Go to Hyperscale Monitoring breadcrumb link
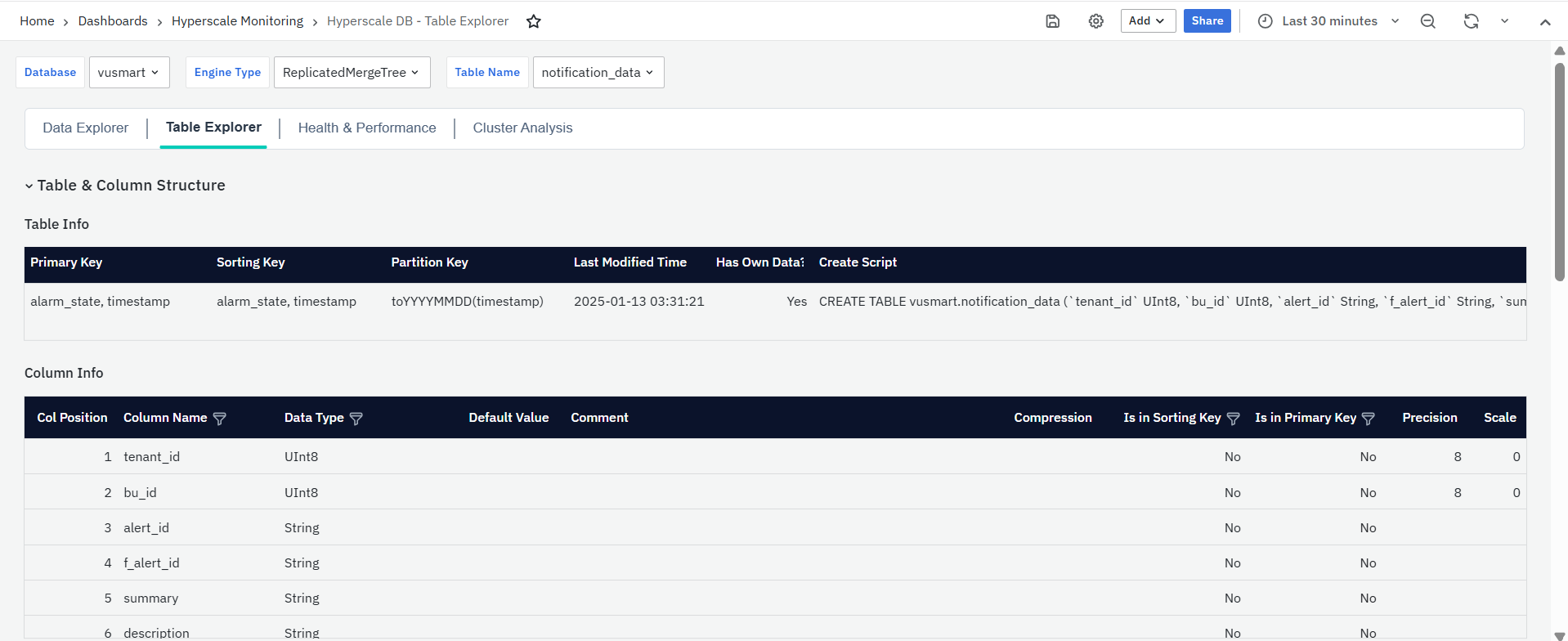The image size is (1568, 641). [x=237, y=21]
